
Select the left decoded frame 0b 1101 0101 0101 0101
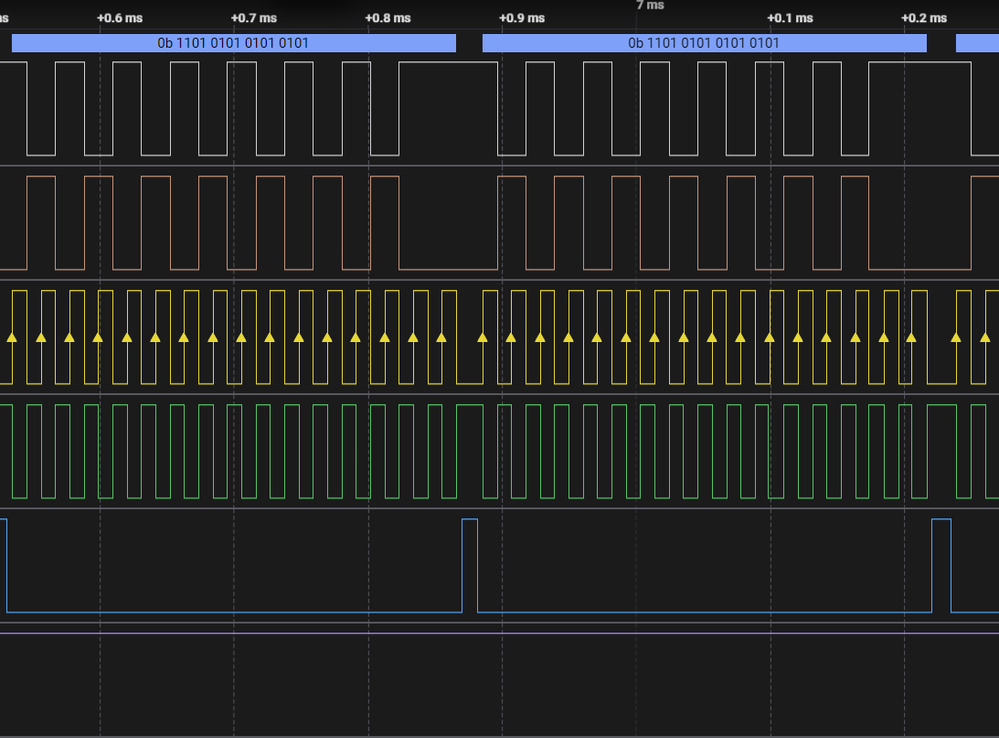click(x=233, y=43)
